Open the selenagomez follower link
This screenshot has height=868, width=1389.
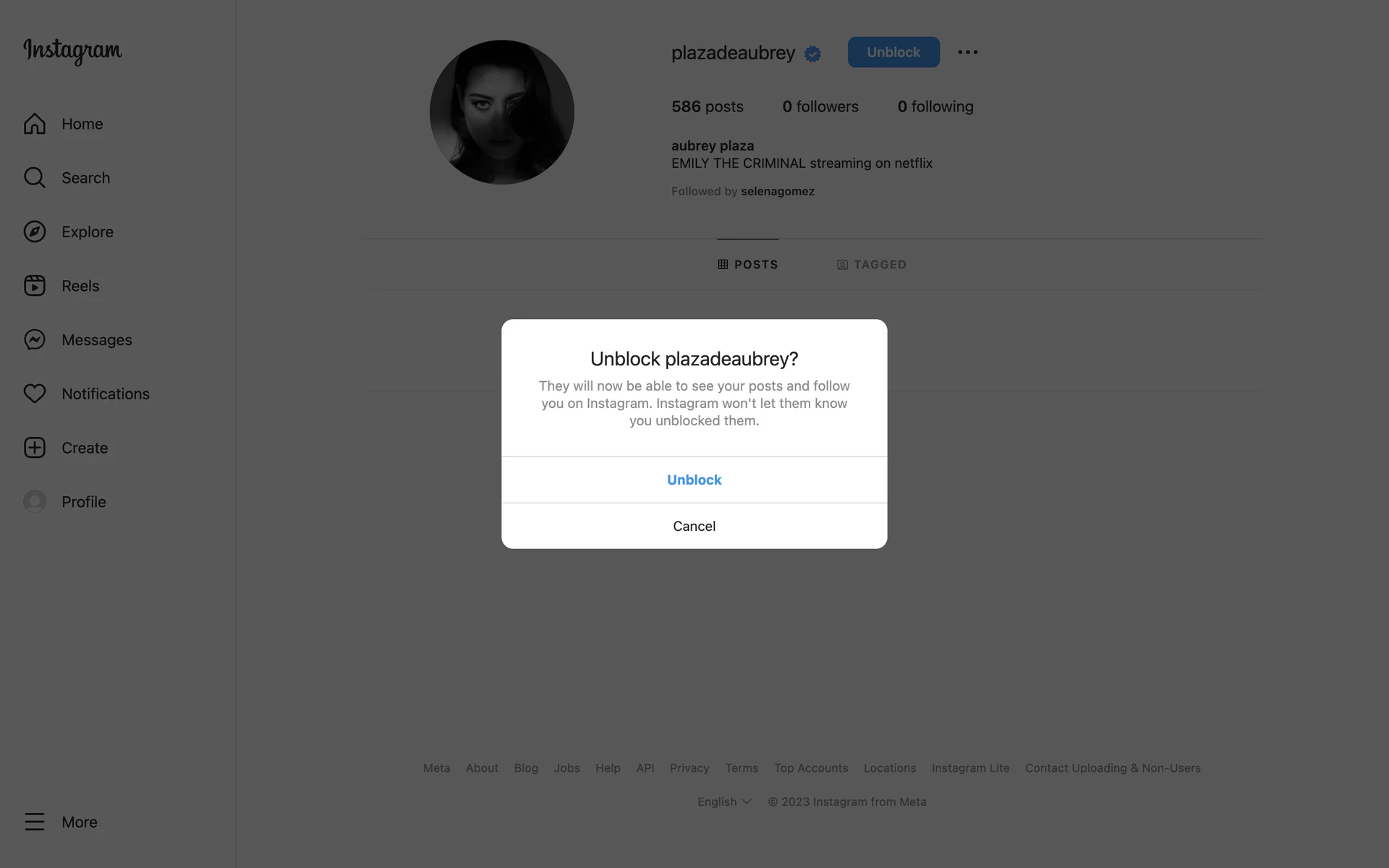pyautogui.click(x=778, y=191)
